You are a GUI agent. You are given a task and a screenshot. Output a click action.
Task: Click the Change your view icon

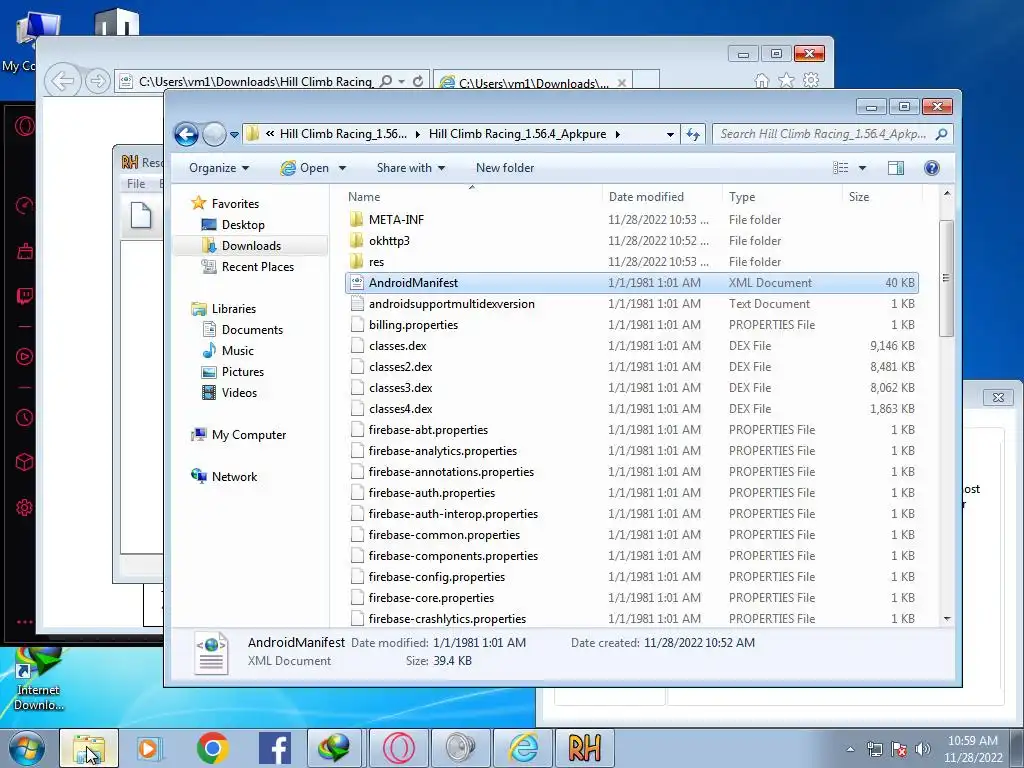point(841,168)
